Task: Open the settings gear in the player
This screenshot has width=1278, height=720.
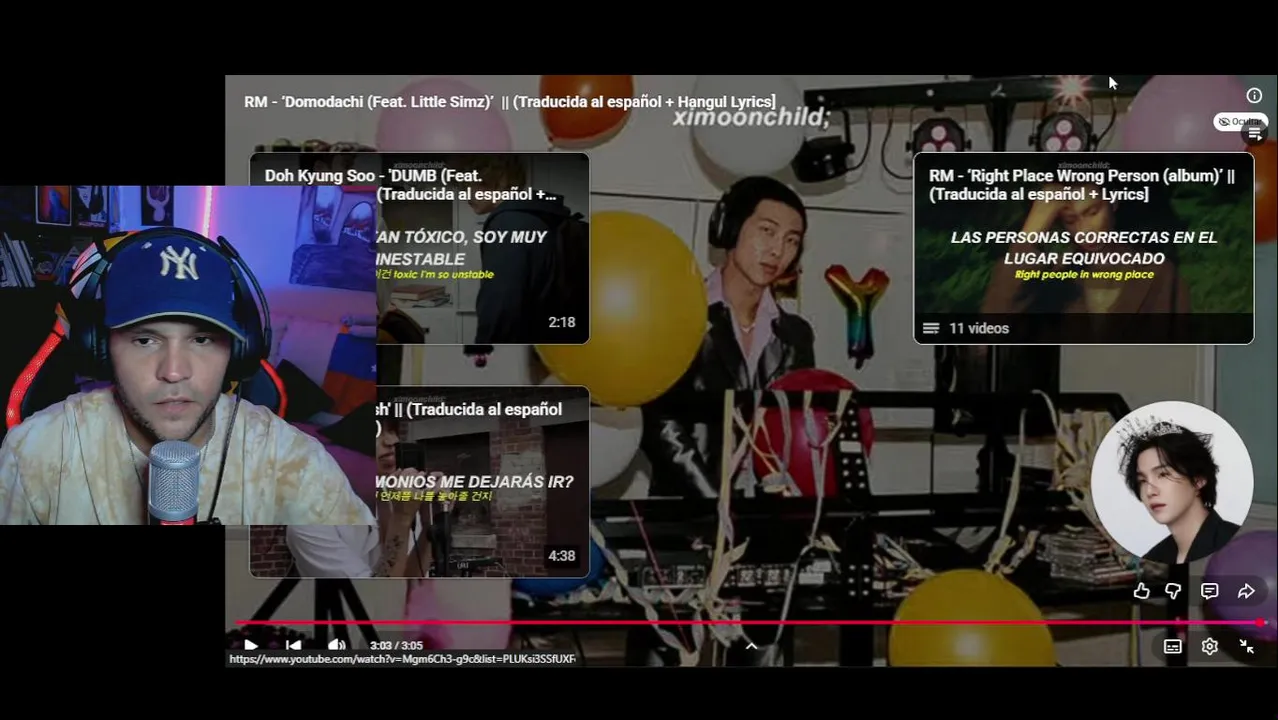Action: pyautogui.click(x=1209, y=647)
